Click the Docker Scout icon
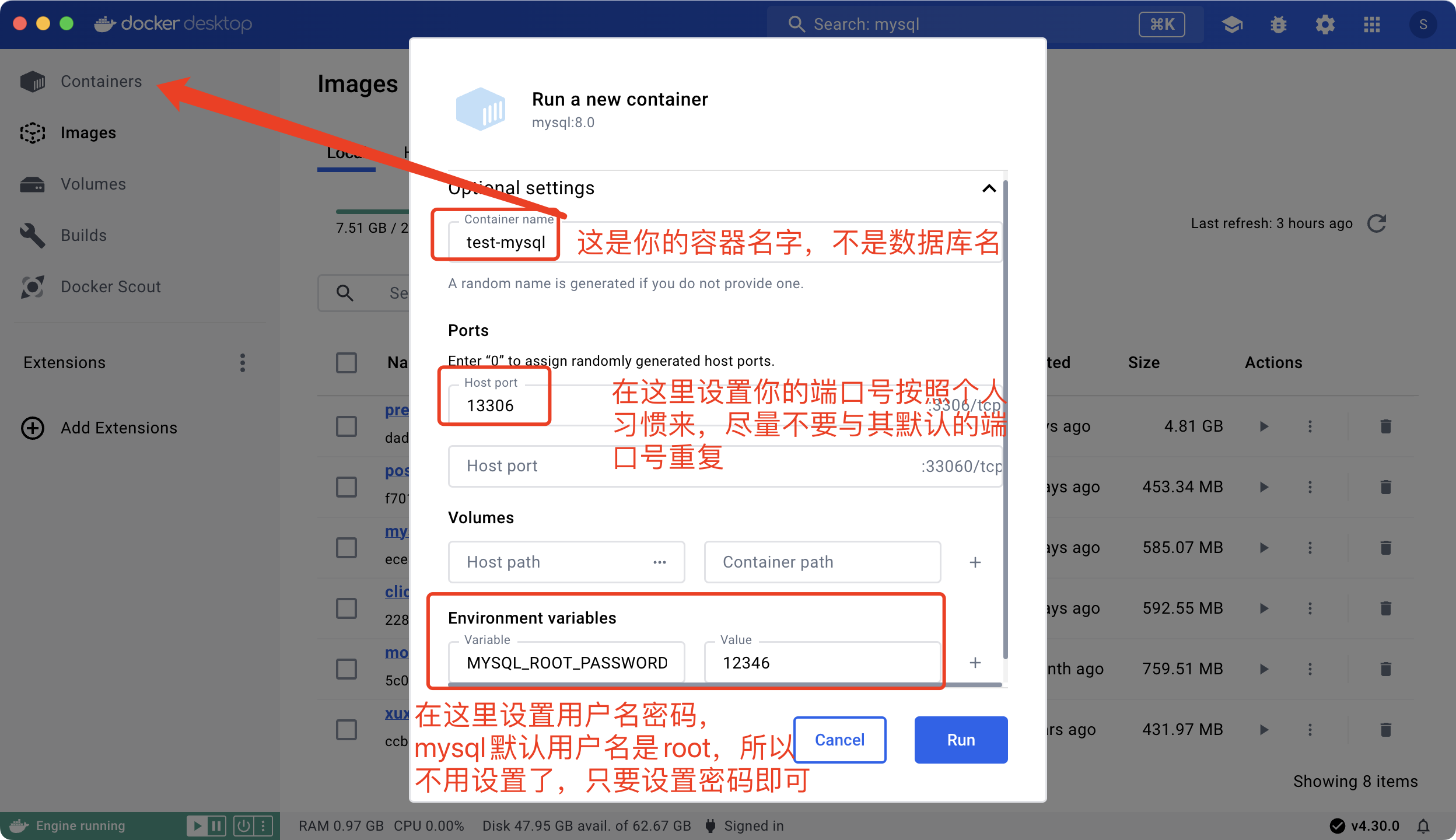This screenshot has height=840, width=1456. [32, 286]
